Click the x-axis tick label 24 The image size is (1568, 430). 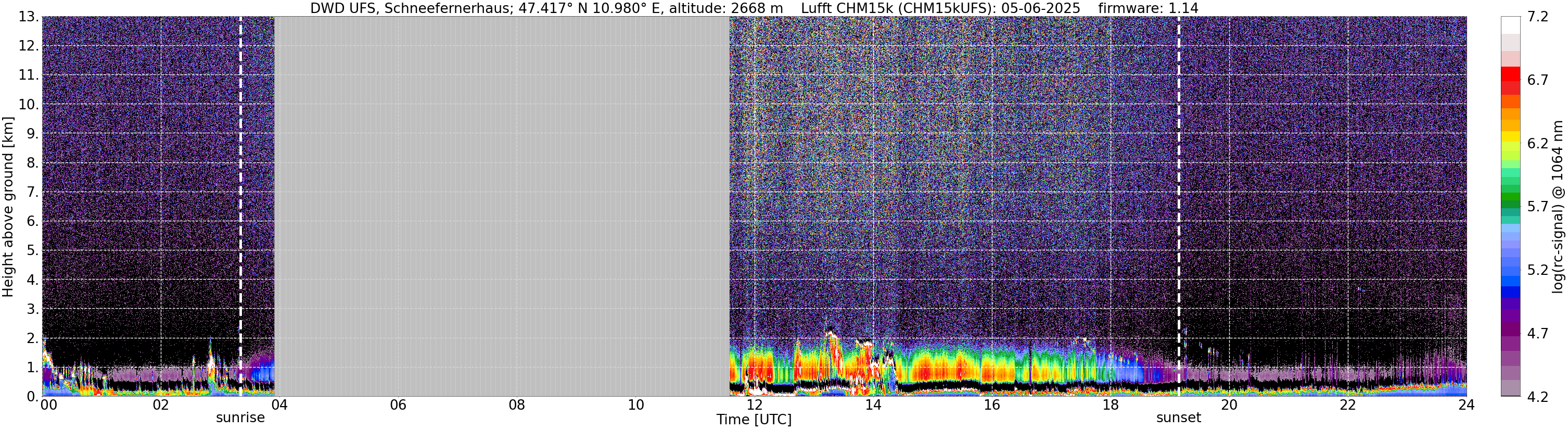[1467, 405]
